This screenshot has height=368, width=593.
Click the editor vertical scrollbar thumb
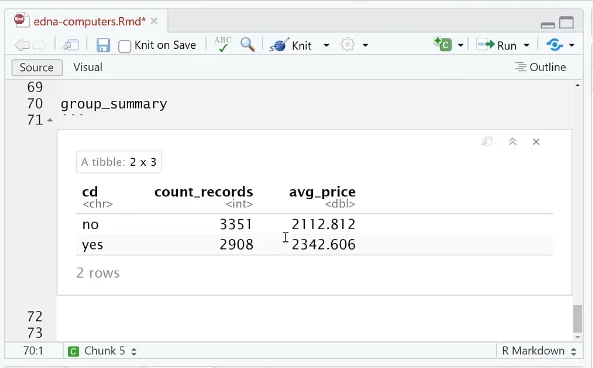point(577,318)
